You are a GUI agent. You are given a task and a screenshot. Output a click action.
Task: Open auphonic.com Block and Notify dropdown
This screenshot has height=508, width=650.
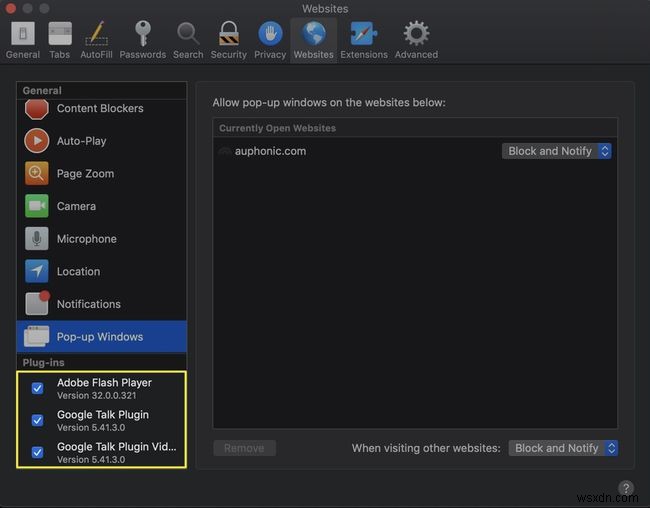(556, 151)
